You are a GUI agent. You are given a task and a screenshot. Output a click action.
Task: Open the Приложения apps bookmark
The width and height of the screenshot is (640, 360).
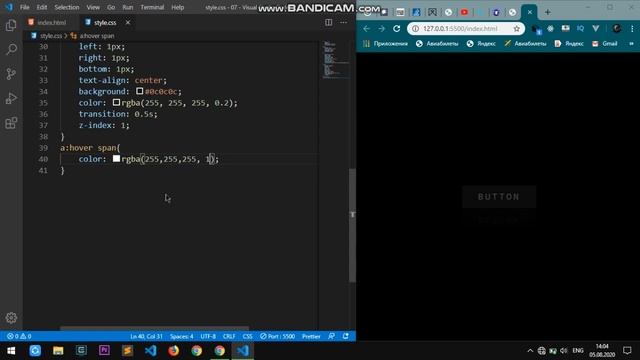coord(385,44)
